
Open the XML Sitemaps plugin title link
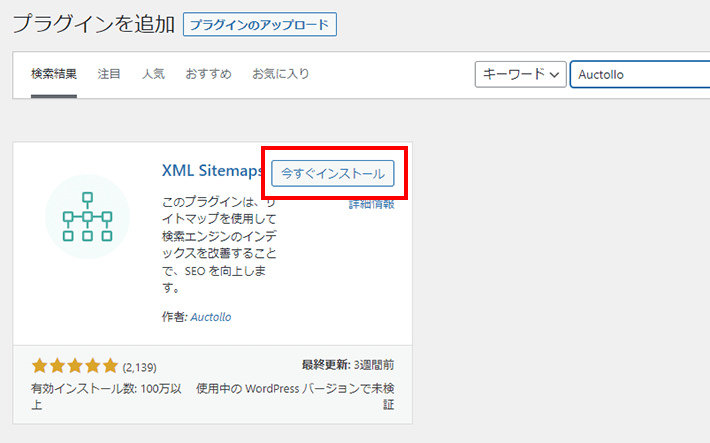click(212, 171)
